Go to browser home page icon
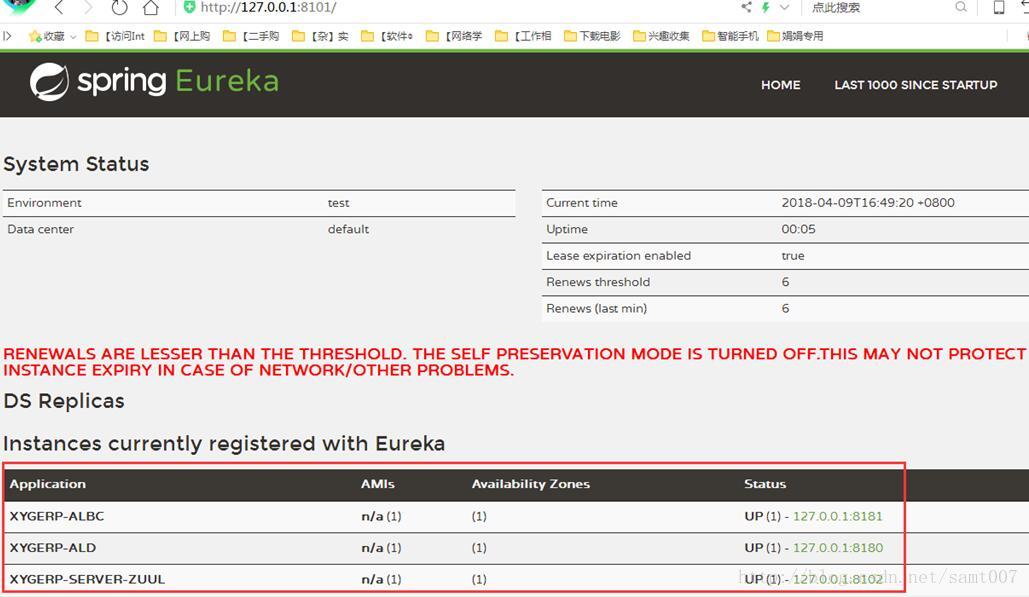This screenshot has width=1029, height=597. tap(151, 7)
